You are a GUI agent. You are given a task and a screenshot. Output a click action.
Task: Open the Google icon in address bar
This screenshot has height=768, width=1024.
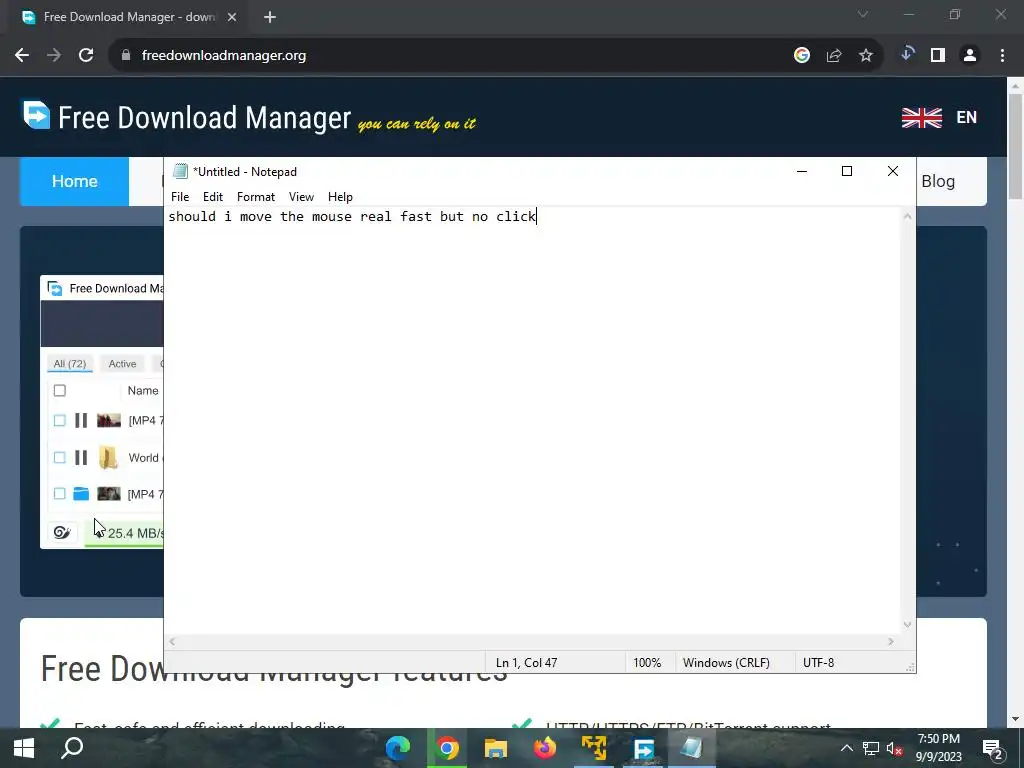coord(802,56)
